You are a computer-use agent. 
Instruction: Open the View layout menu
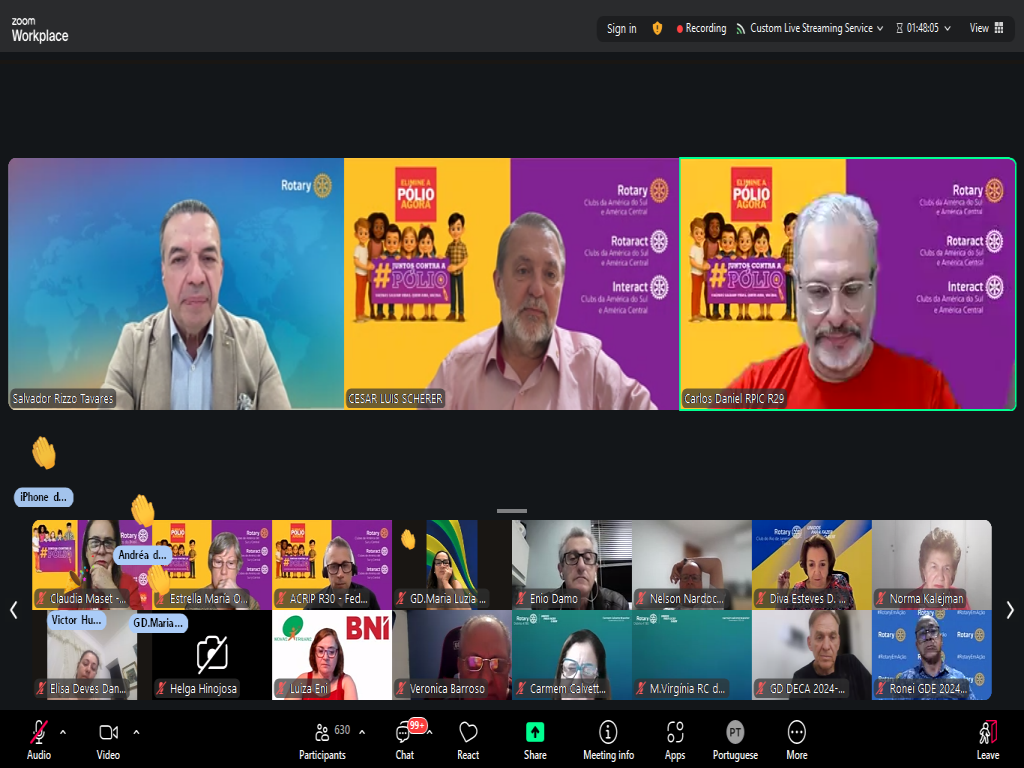pos(986,28)
